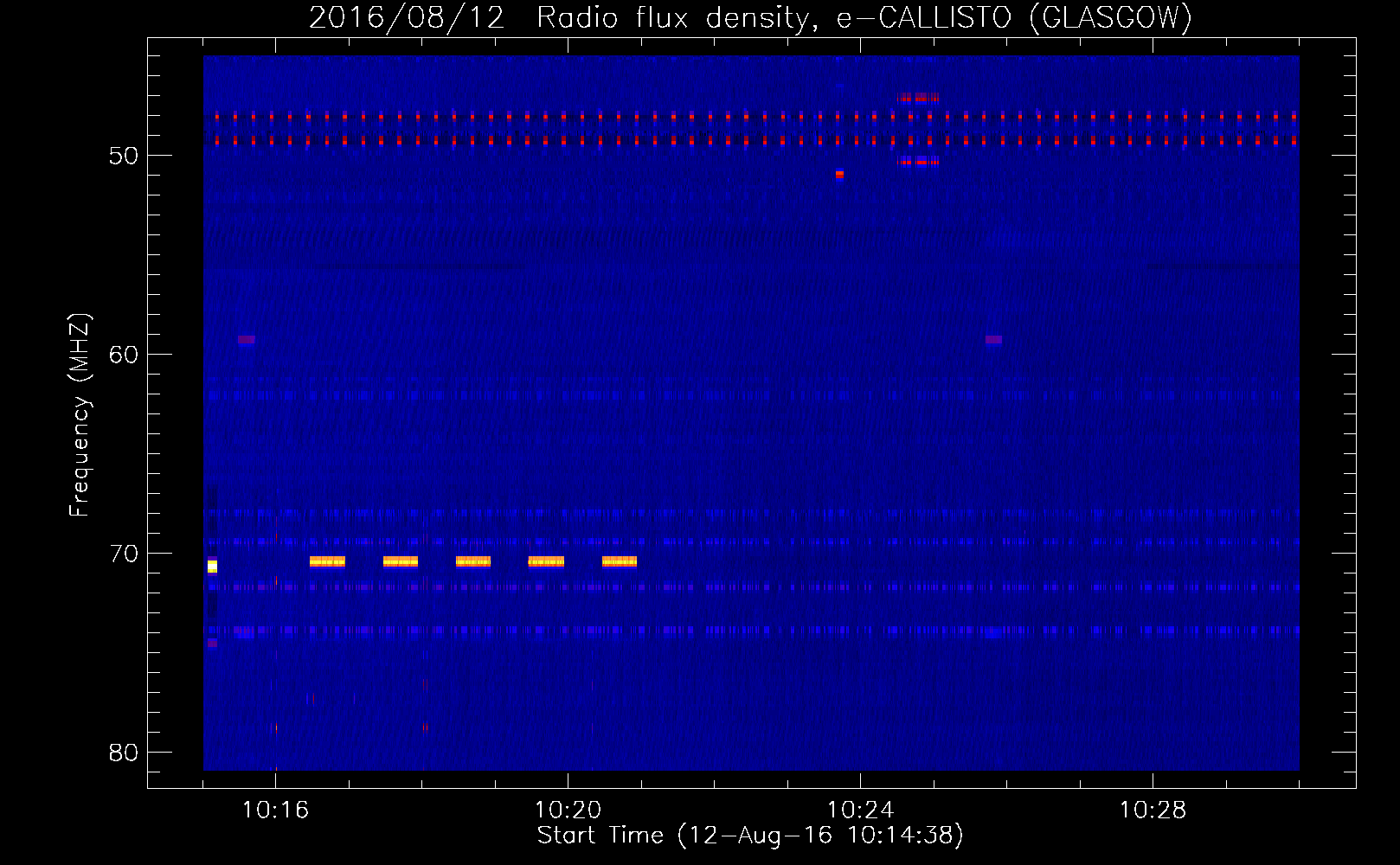1400x865 pixels.
Task: Click the isolated red spot near 51 MHz before 10:24
Action: click(x=839, y=175)
